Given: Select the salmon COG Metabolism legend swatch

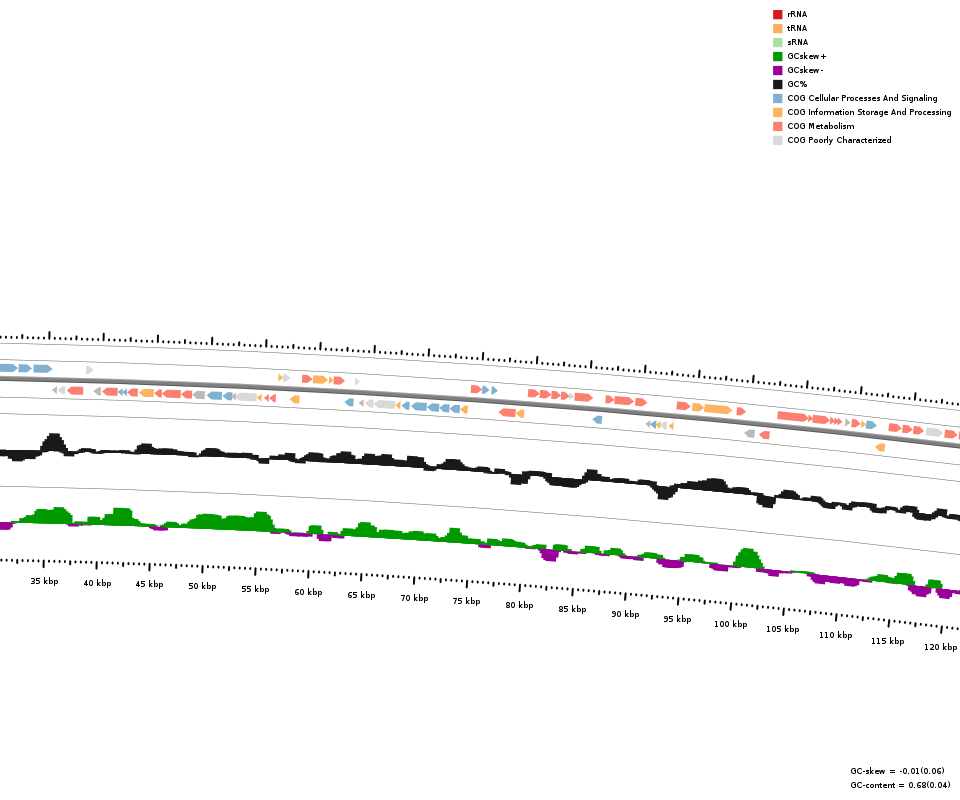Looking at the screenshot, I should [x=777, y=126].
